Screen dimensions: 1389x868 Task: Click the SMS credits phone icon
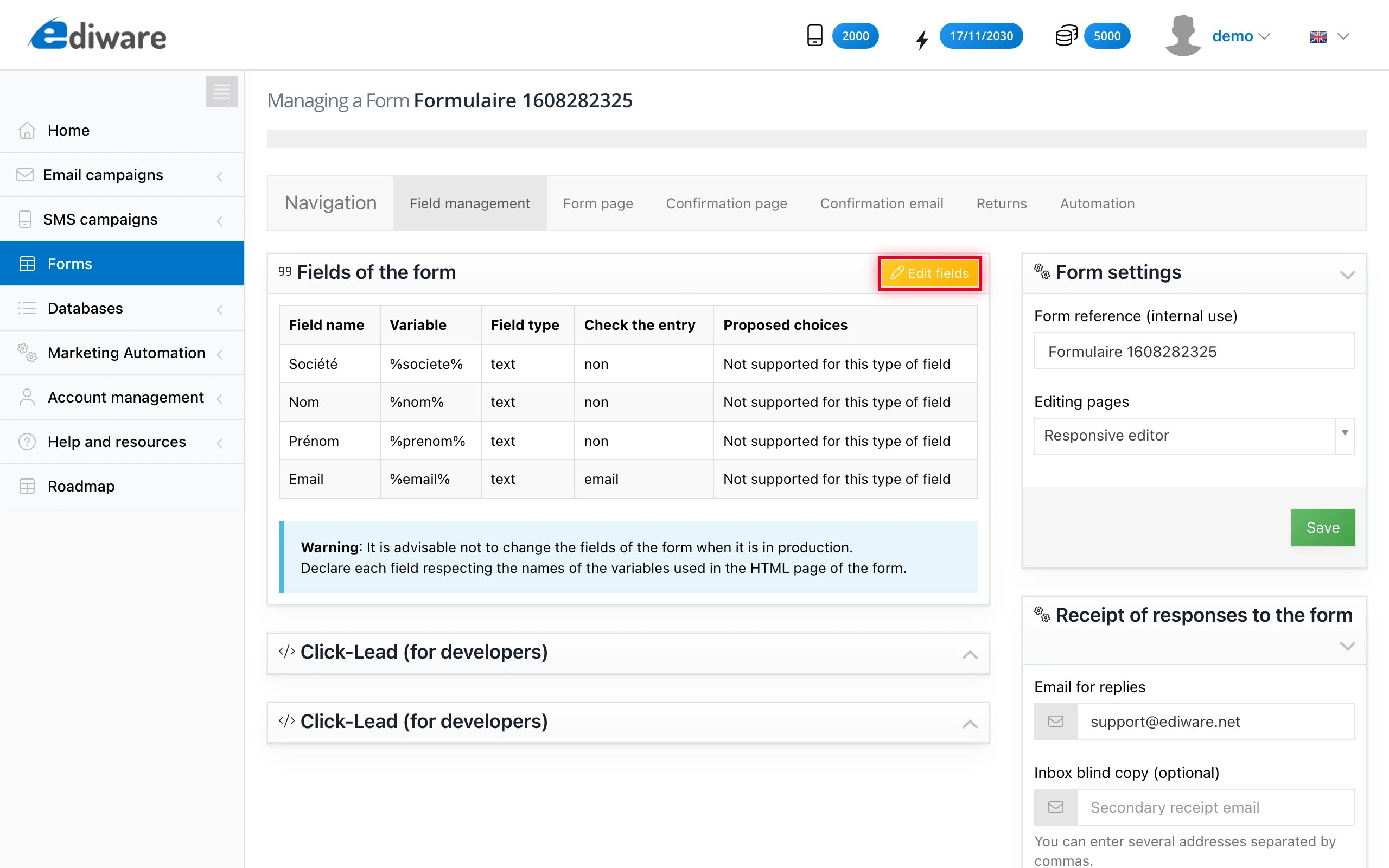815,35
